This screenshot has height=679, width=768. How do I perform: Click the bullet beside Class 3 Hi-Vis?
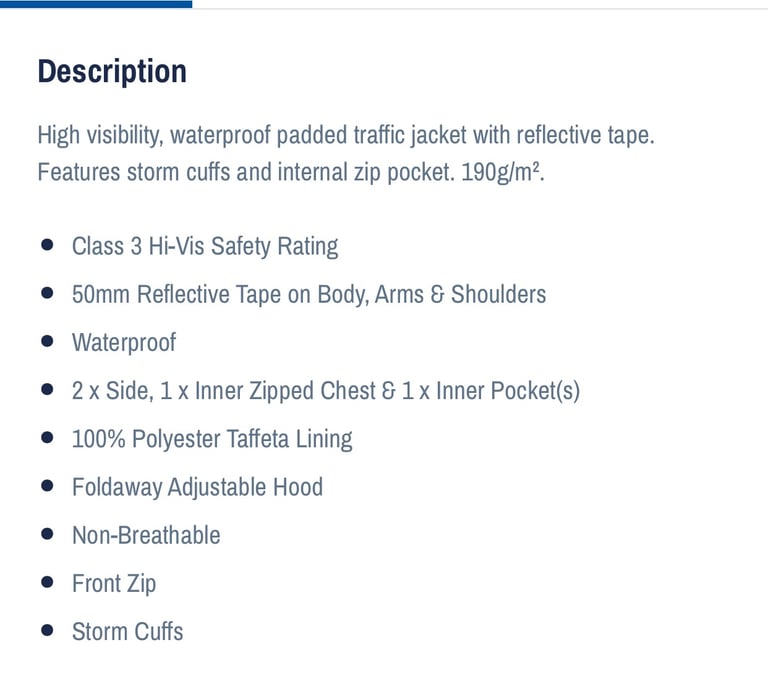[48, 244]
